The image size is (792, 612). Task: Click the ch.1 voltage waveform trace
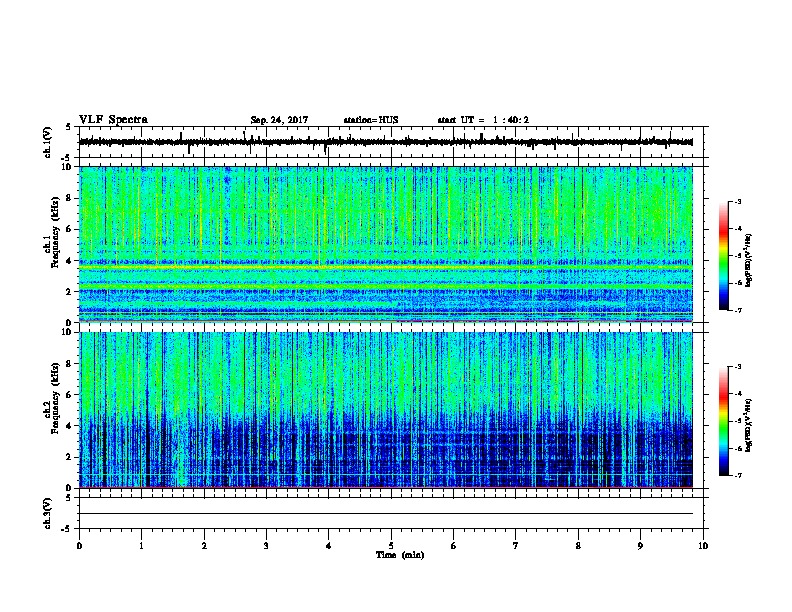coord(386,142)
